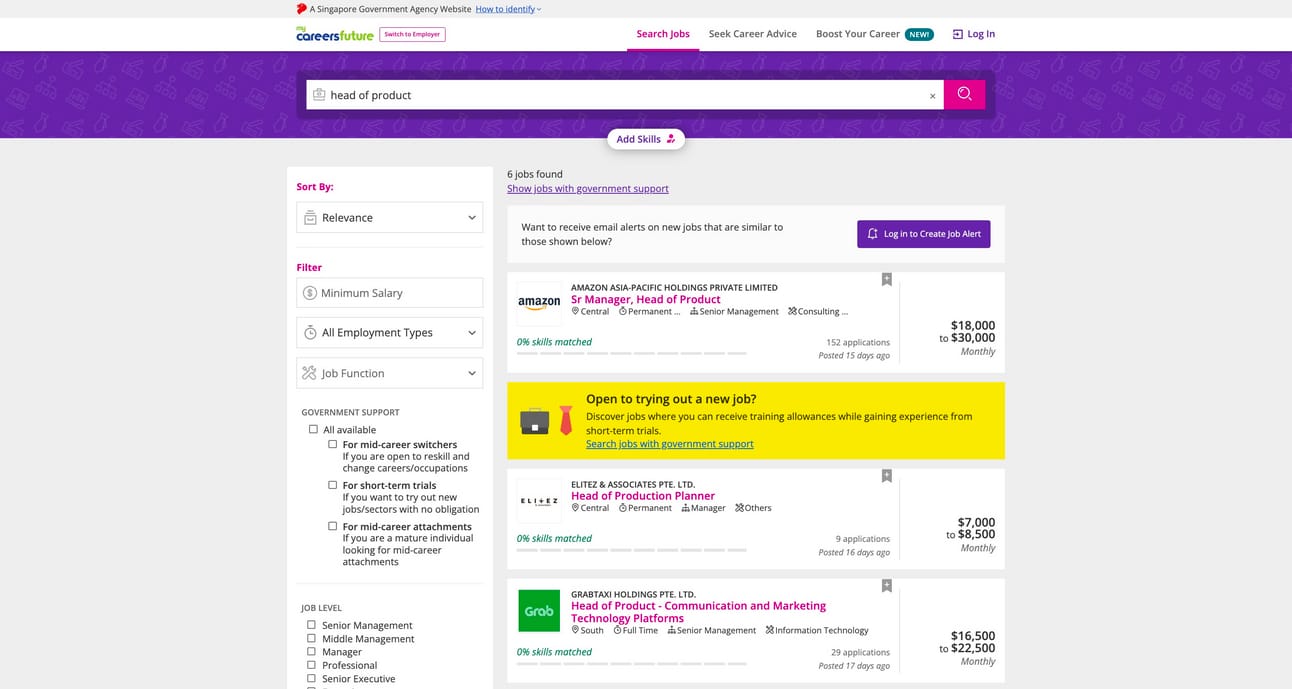The width and height of the screenshot is (1292, 689).
Task: Open Search jobs with government support link
Action: tap(670, 444)
